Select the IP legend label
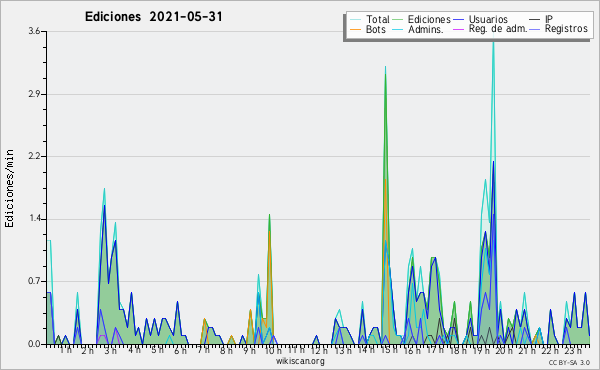Screen dimensions: 600x370 (549, 20)
